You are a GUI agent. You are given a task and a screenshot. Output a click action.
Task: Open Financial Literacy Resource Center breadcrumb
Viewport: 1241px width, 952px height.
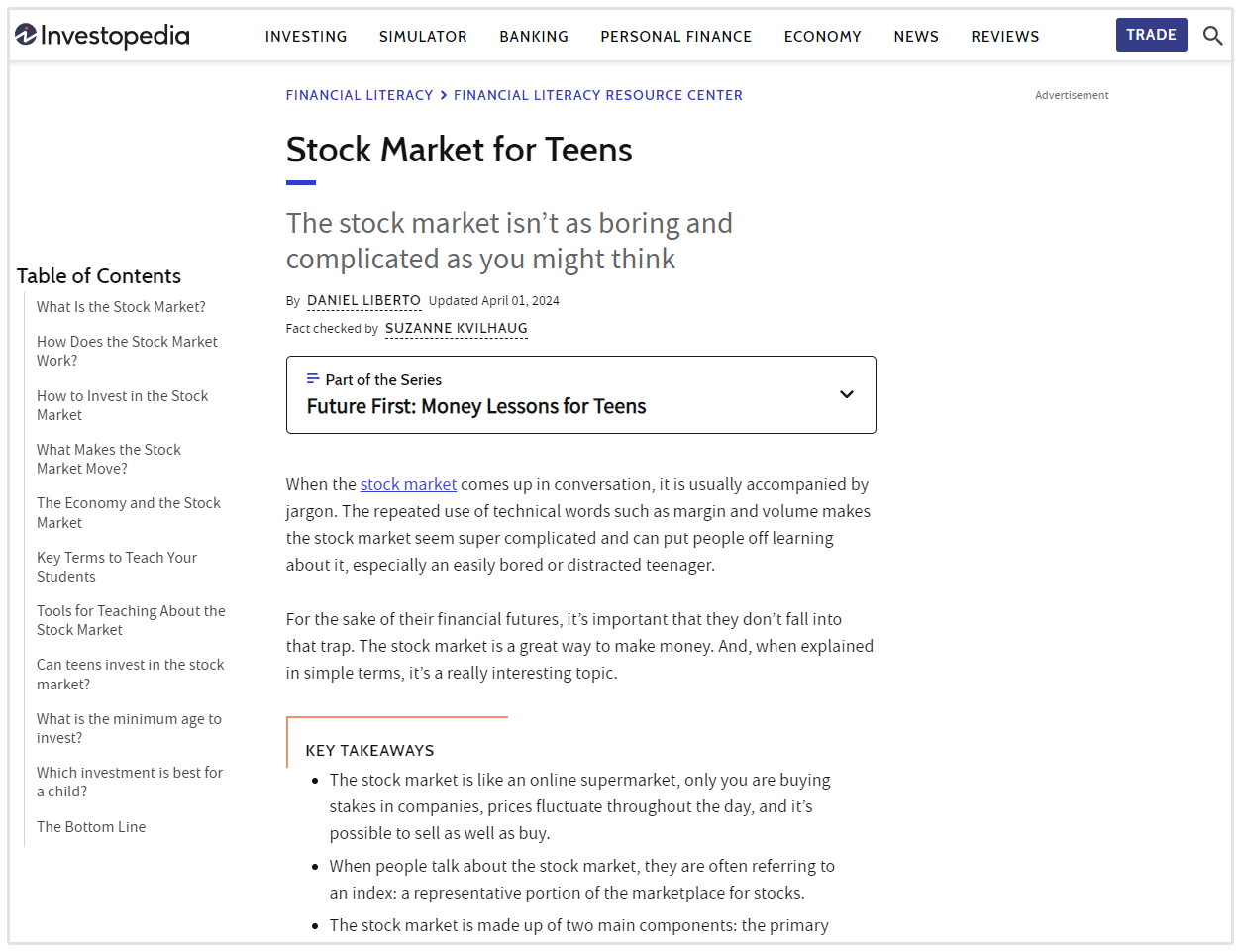coord(597,96)
